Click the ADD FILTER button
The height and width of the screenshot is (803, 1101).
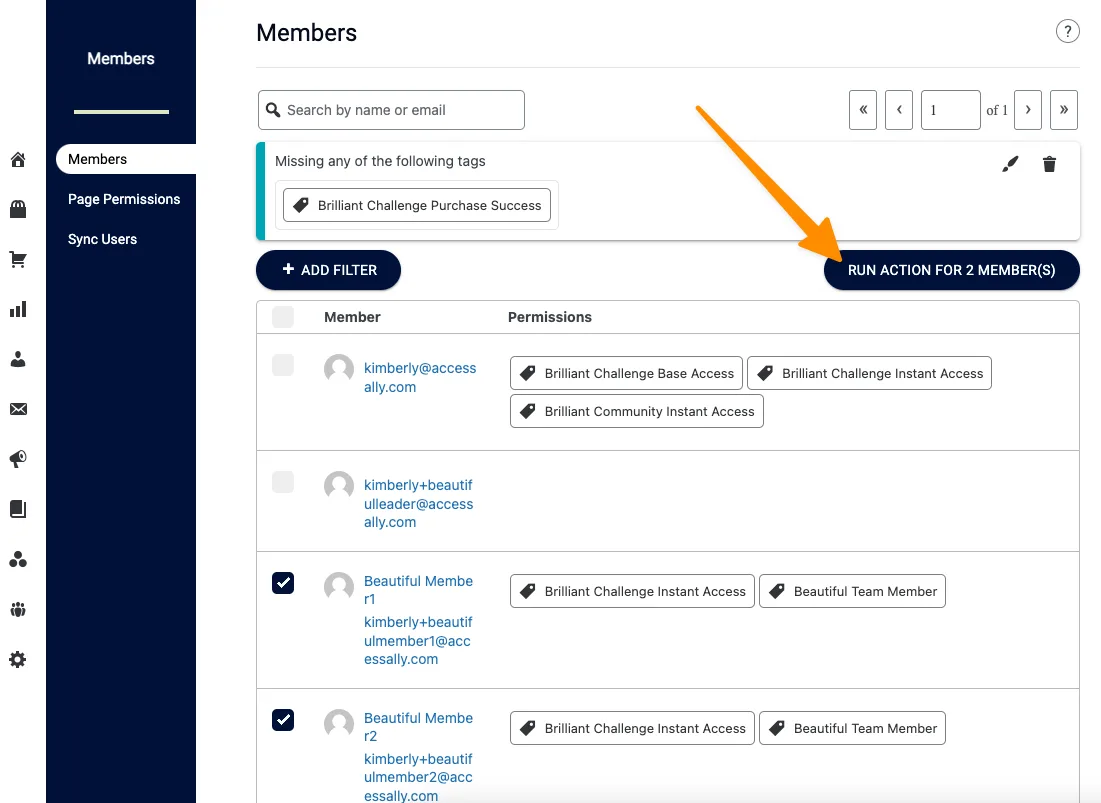tap(329, 270)
